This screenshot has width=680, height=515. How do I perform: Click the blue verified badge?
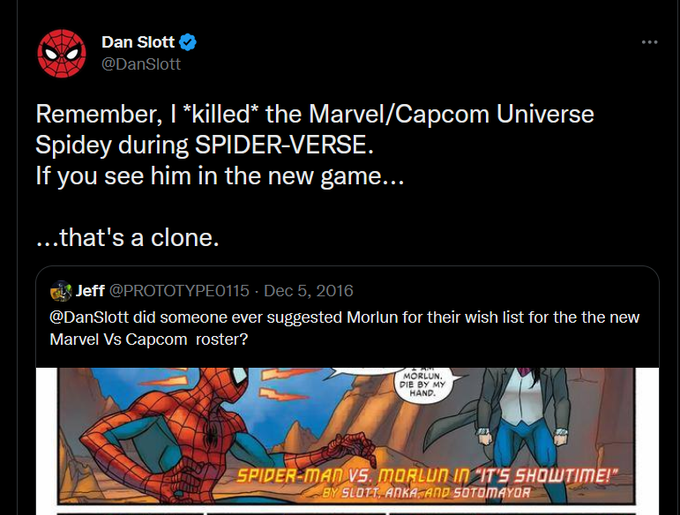188,42
